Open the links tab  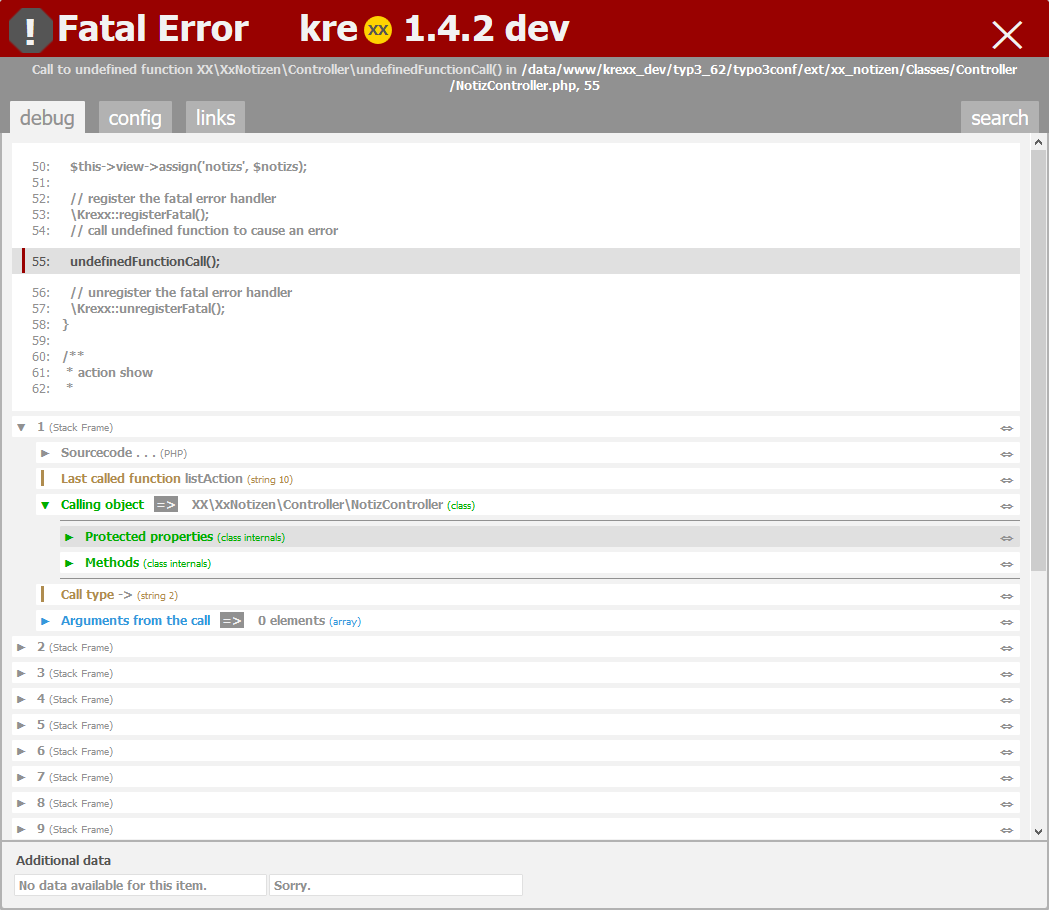(215, 118)
